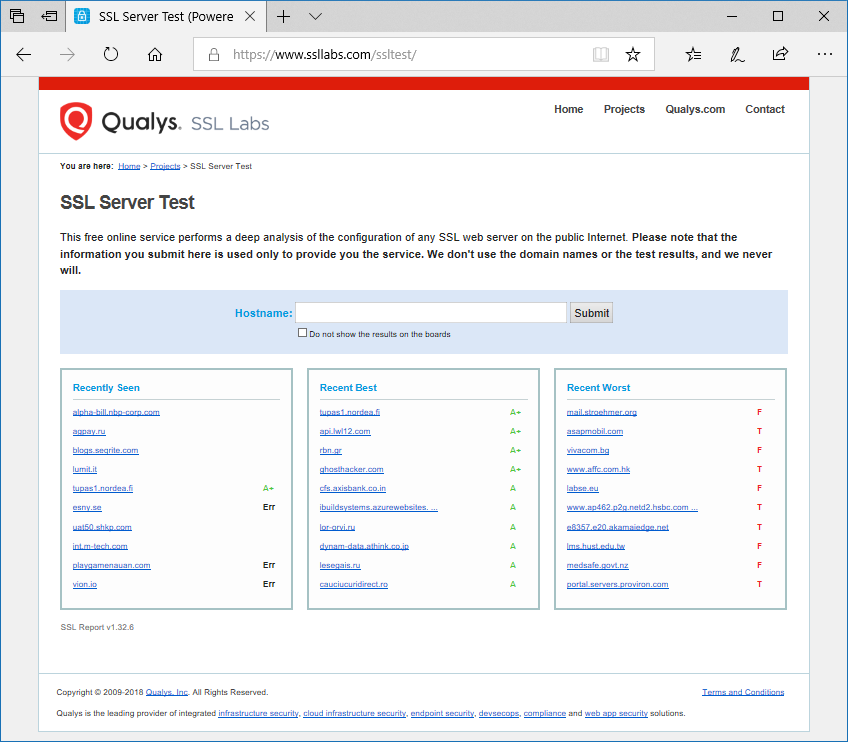Click the Share page icon
The height and width of the screenshot is (742, 848).
(x=780, y=54)
